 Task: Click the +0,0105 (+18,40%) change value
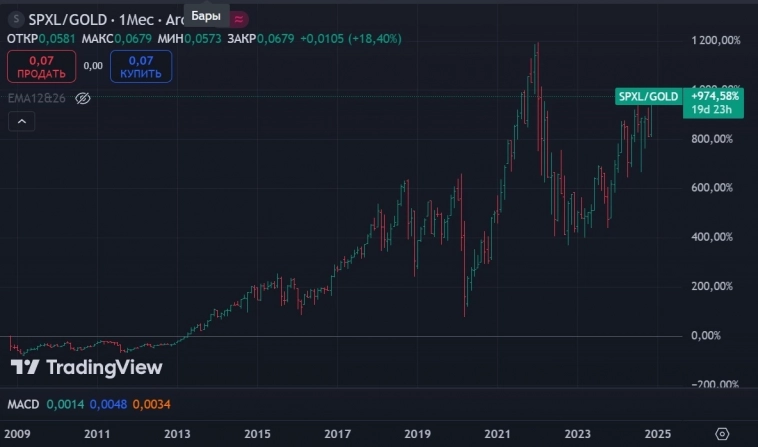[x=351, y=39]
